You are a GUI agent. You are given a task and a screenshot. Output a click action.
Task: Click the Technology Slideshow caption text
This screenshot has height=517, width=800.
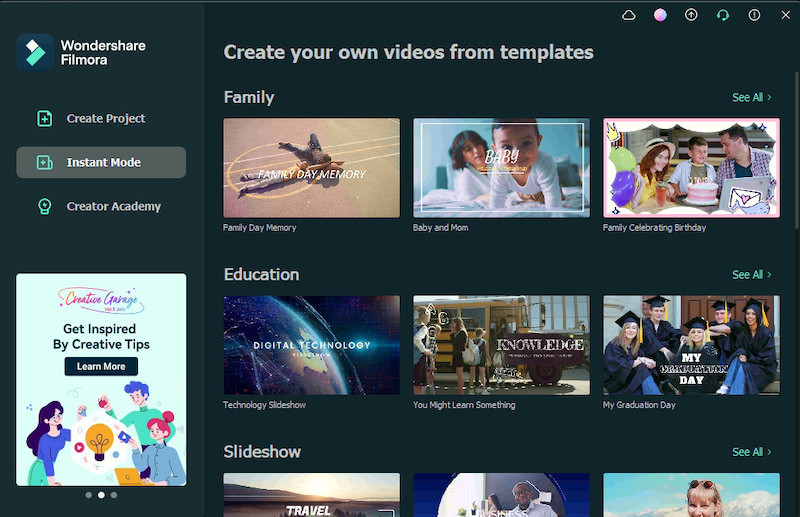[264, 405]
